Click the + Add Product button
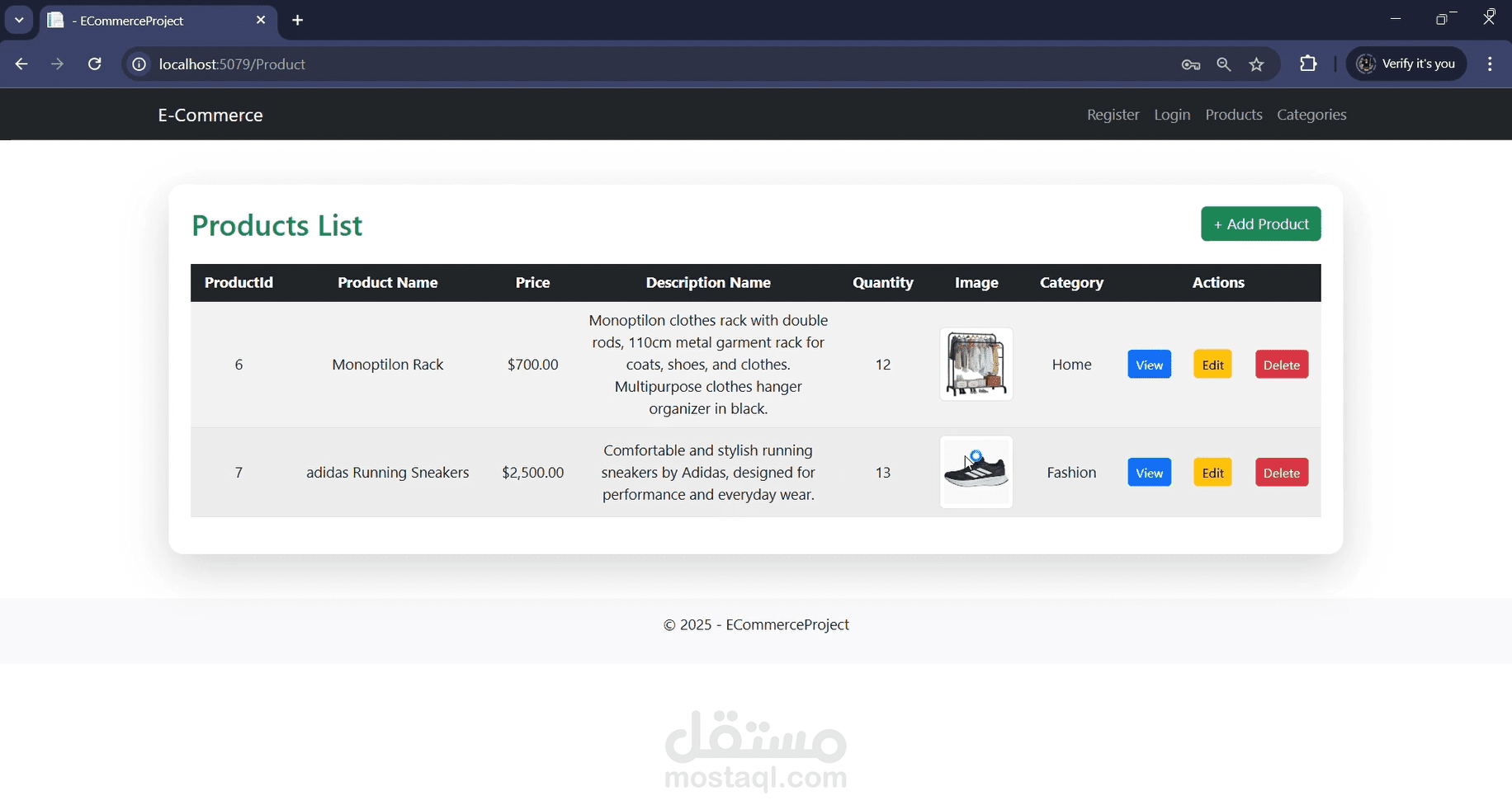This screenshot has width=1512, height=810. point(1260,224)
